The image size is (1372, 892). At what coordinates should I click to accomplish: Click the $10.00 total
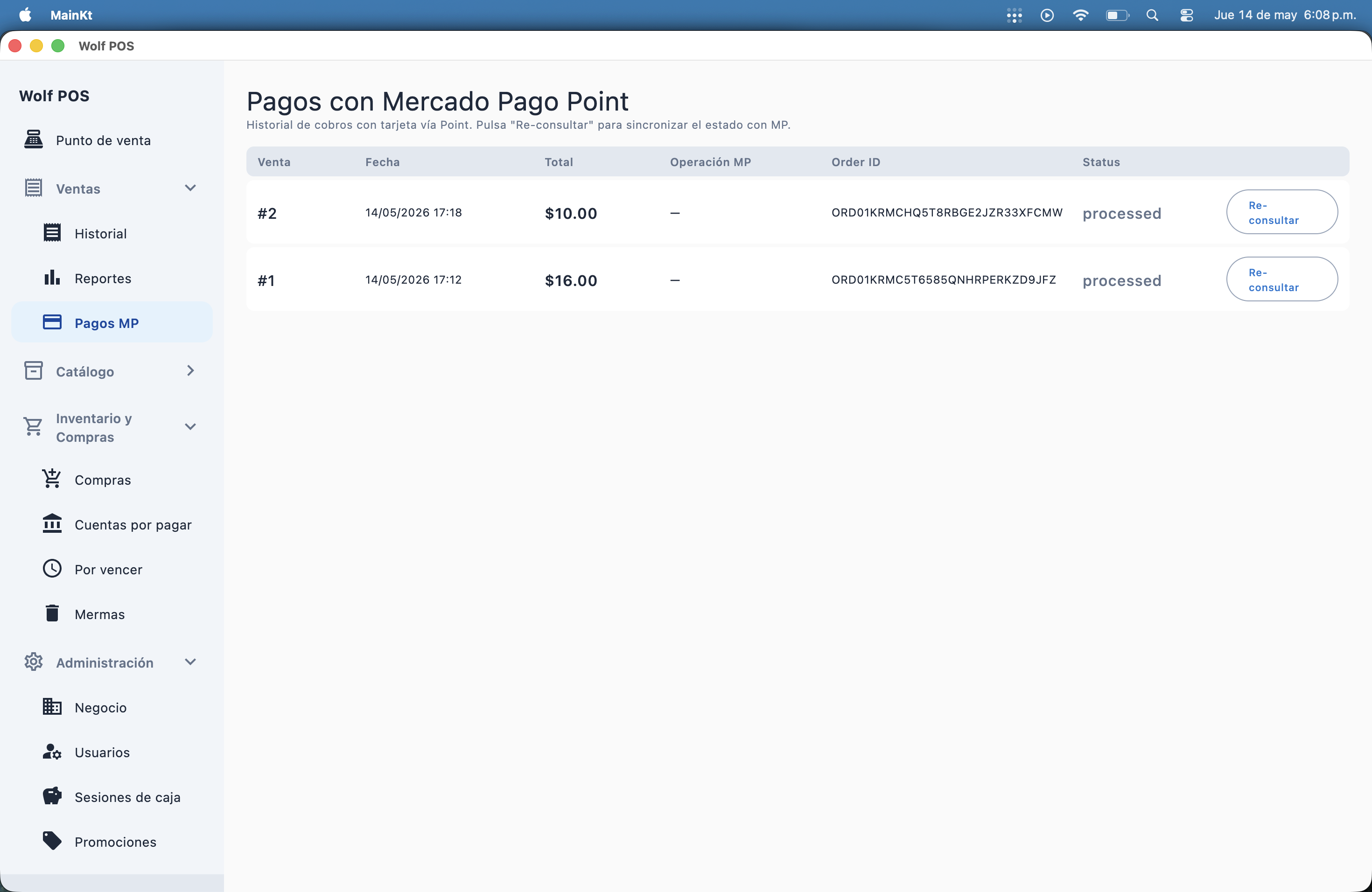[x=571, y=213]
